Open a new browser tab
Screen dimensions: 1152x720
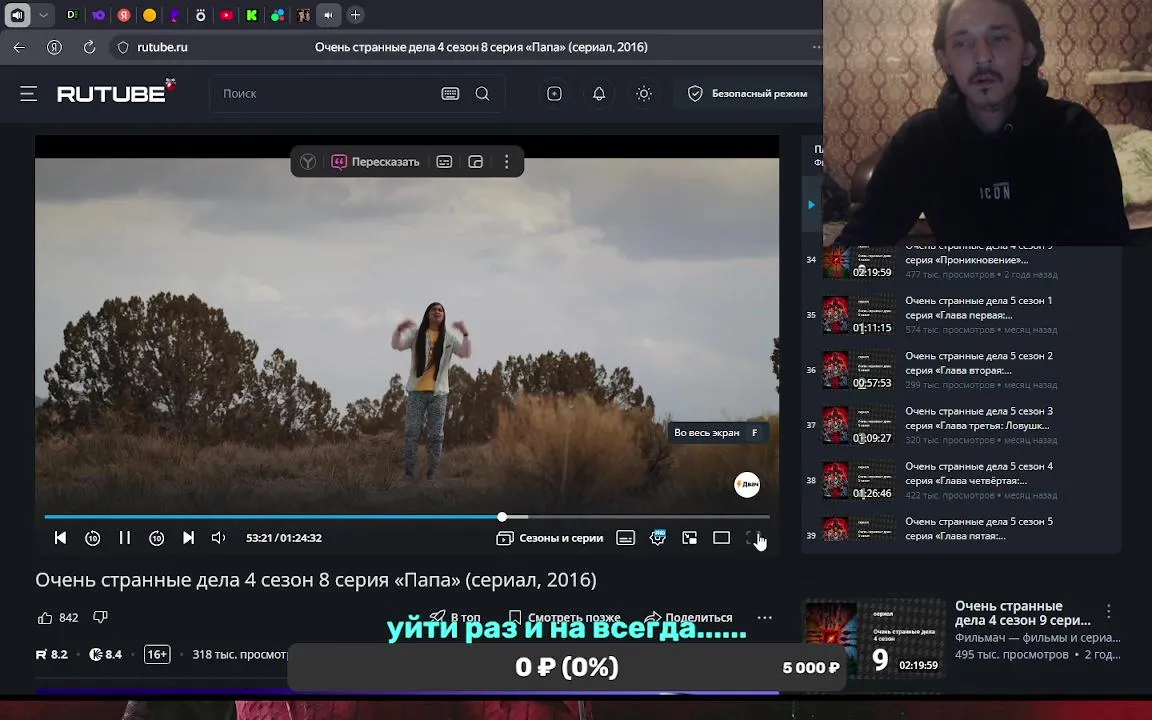click(355, 15)
